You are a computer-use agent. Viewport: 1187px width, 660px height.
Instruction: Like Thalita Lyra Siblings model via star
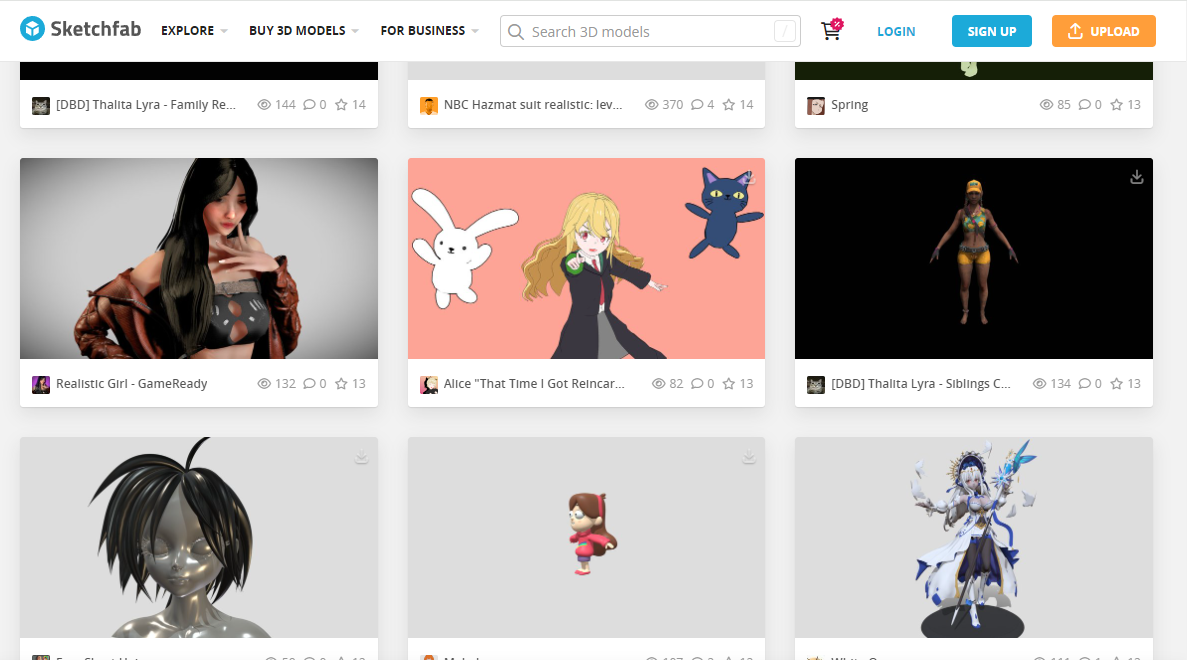[x=1117, y=384]
